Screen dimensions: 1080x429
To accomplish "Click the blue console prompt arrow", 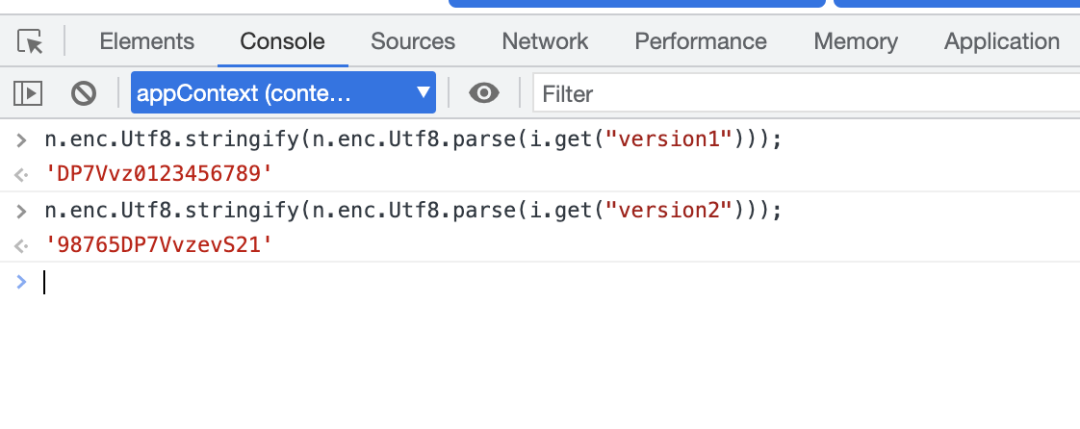I will (21, 282).
